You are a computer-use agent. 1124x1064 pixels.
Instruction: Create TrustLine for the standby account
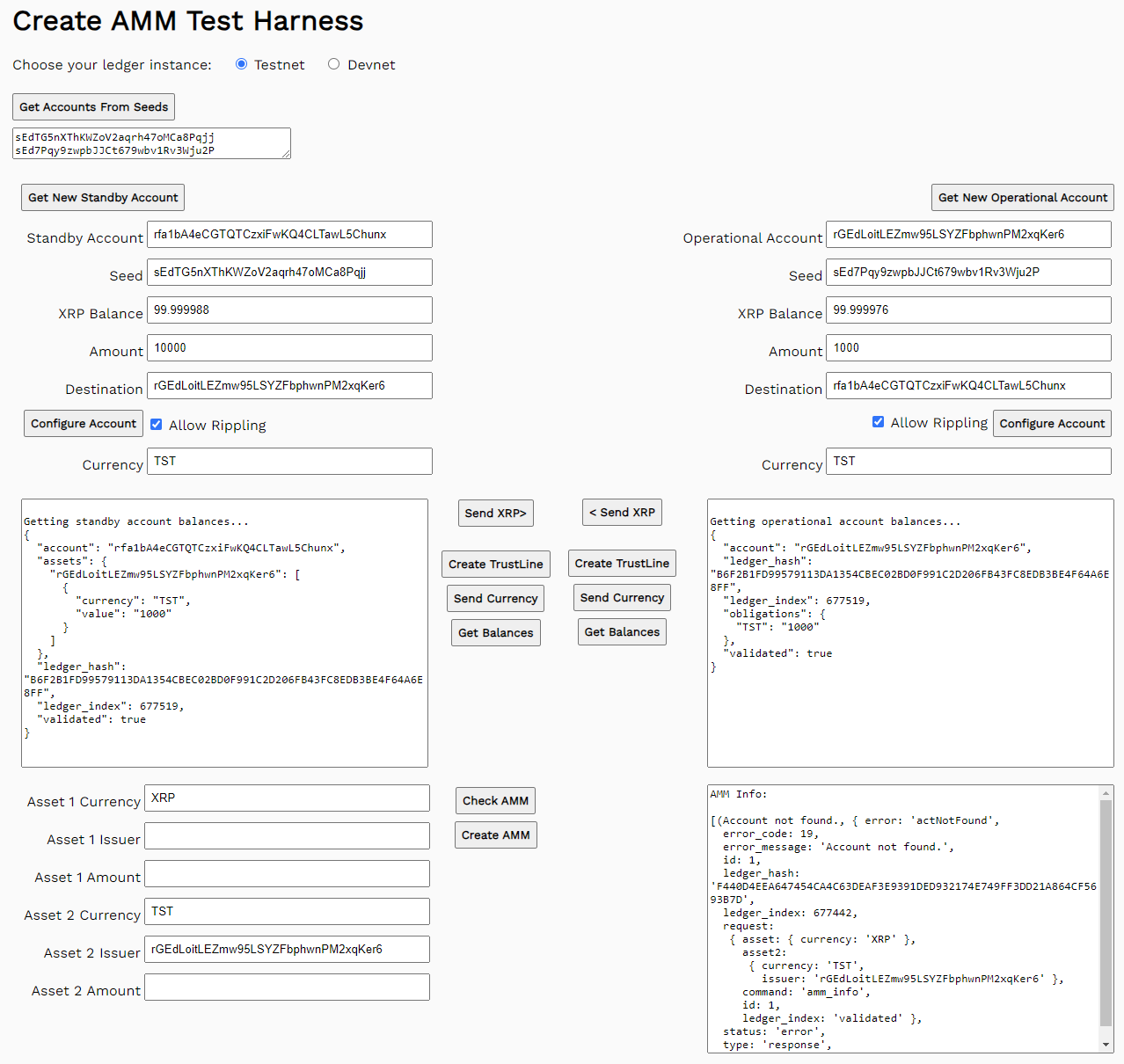pyautogui.click(x=495, y=565)
